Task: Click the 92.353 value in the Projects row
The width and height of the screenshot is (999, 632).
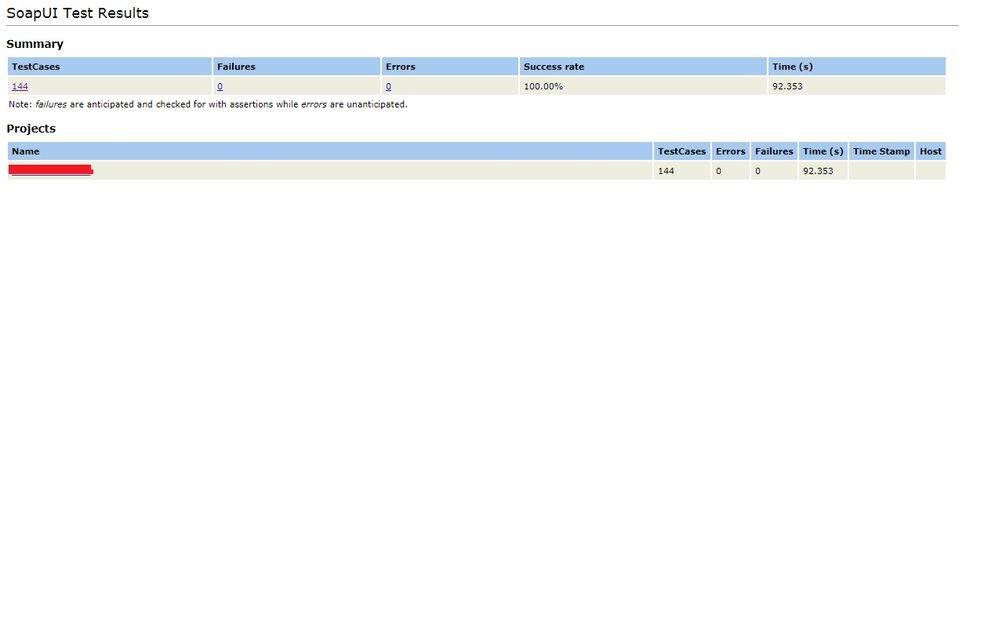Action: click(817, 172)
